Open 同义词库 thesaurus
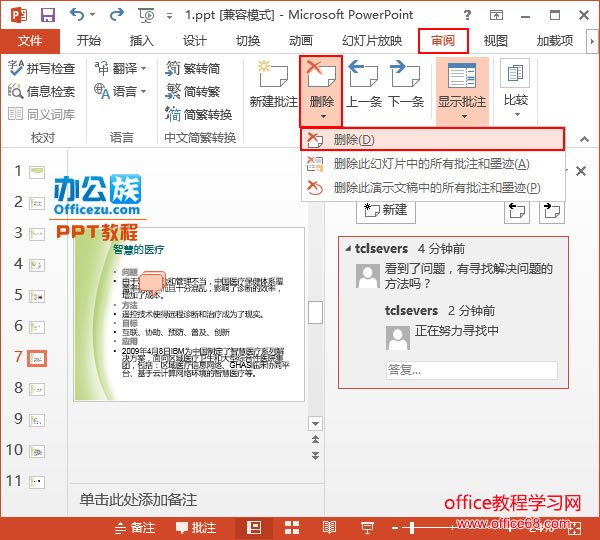The height and width of the screenshot is (540, 600). (x=41, y=114)
